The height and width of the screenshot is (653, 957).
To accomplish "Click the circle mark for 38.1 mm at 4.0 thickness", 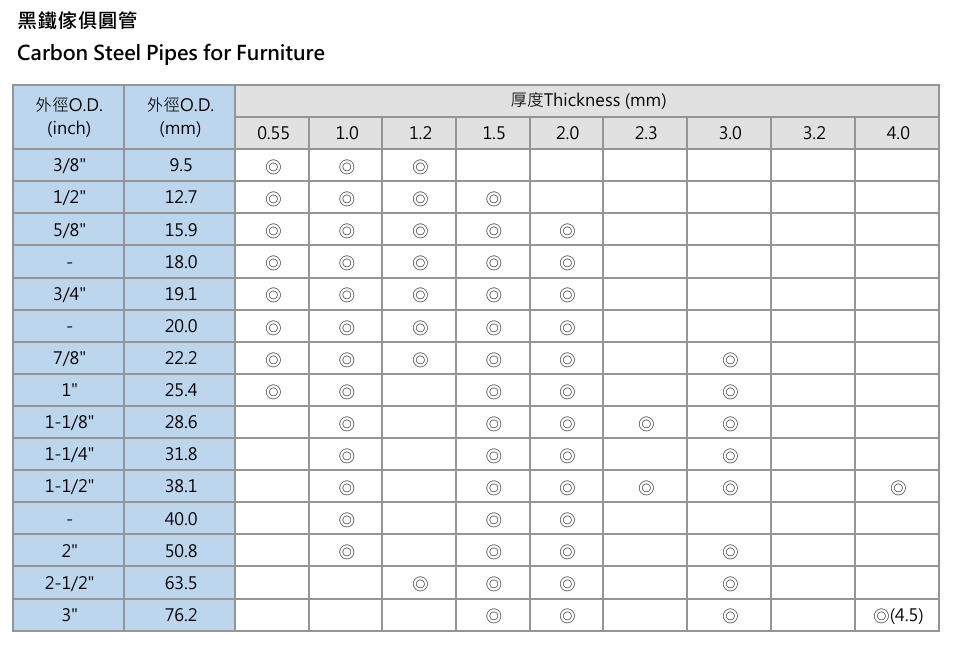I will click(x=898, y=488).
